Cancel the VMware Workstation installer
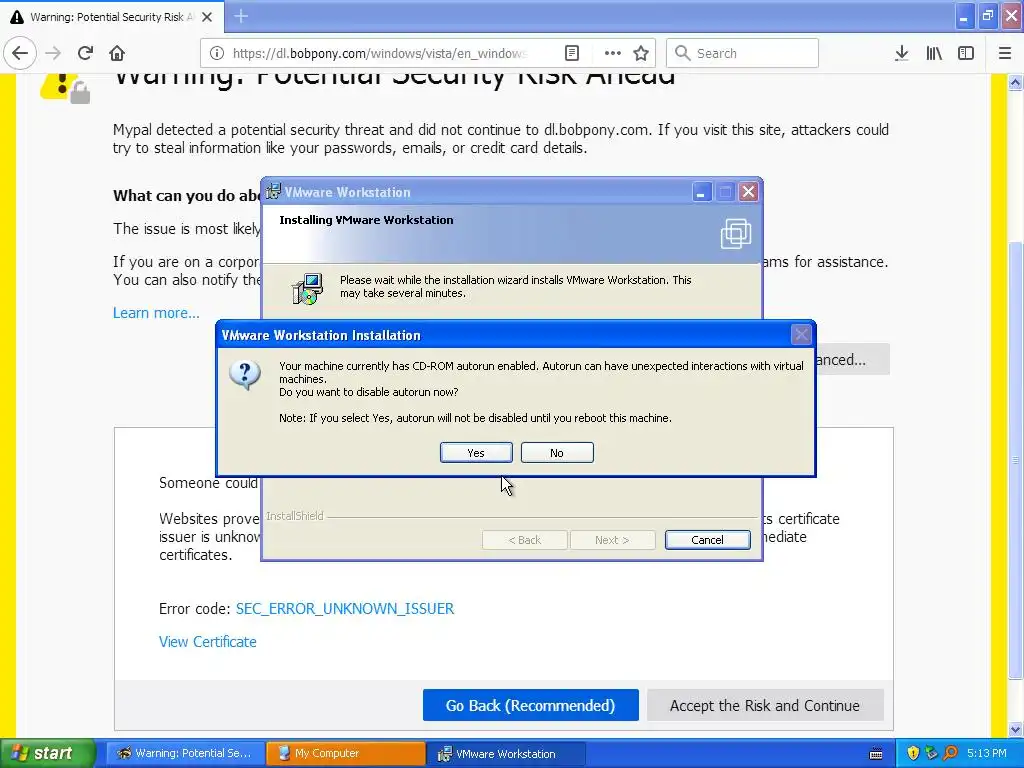Viewport: 1024px width, 768px height. point(707,540)
